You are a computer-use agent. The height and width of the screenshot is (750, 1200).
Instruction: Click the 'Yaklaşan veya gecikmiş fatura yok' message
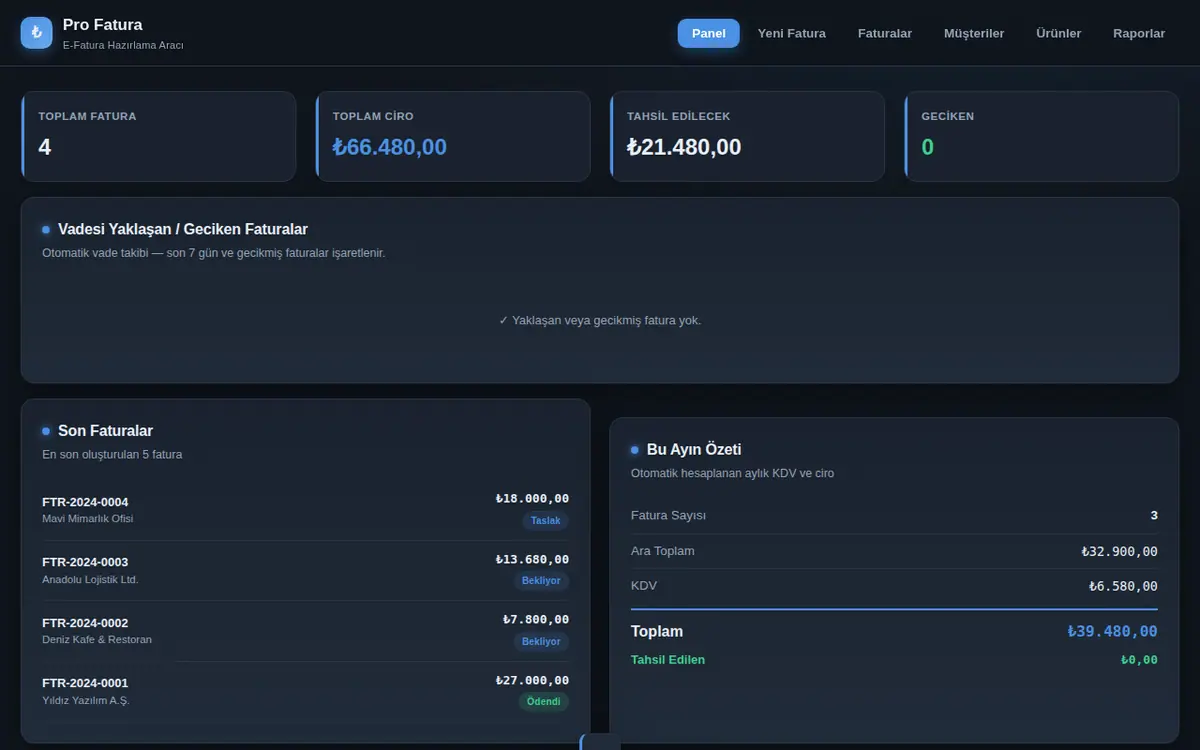600,320
